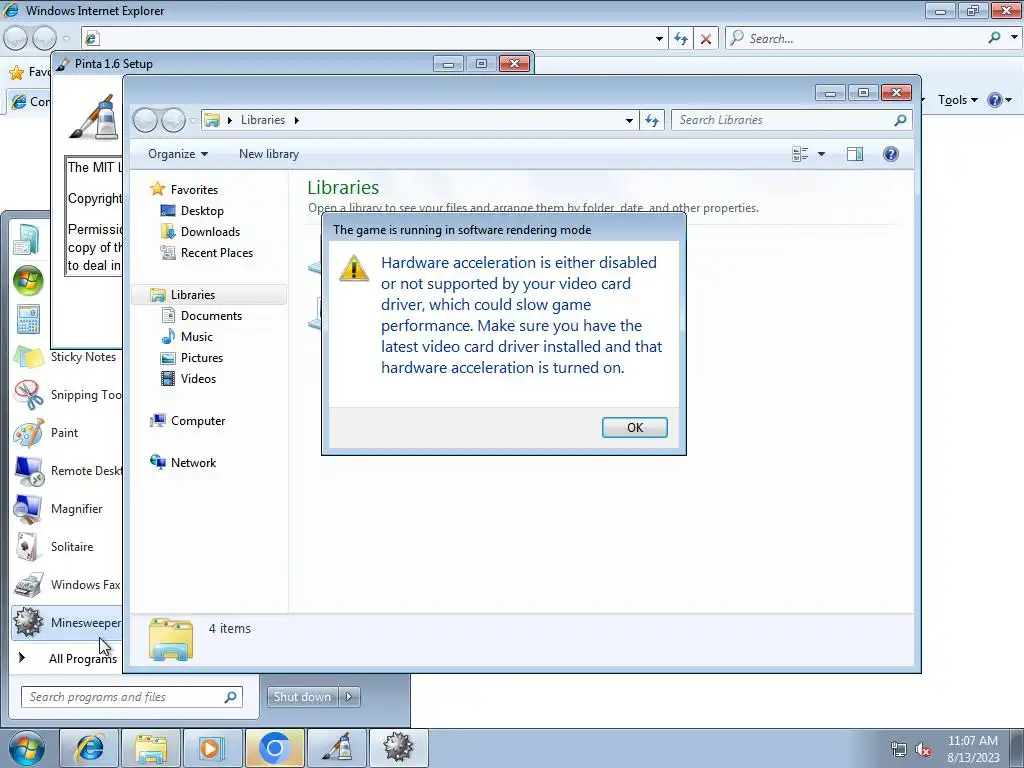The width and height of the screenshot is (1024, 768).
Task: Open Internet Explorer from the taskbar
Action: pos(89,748)
